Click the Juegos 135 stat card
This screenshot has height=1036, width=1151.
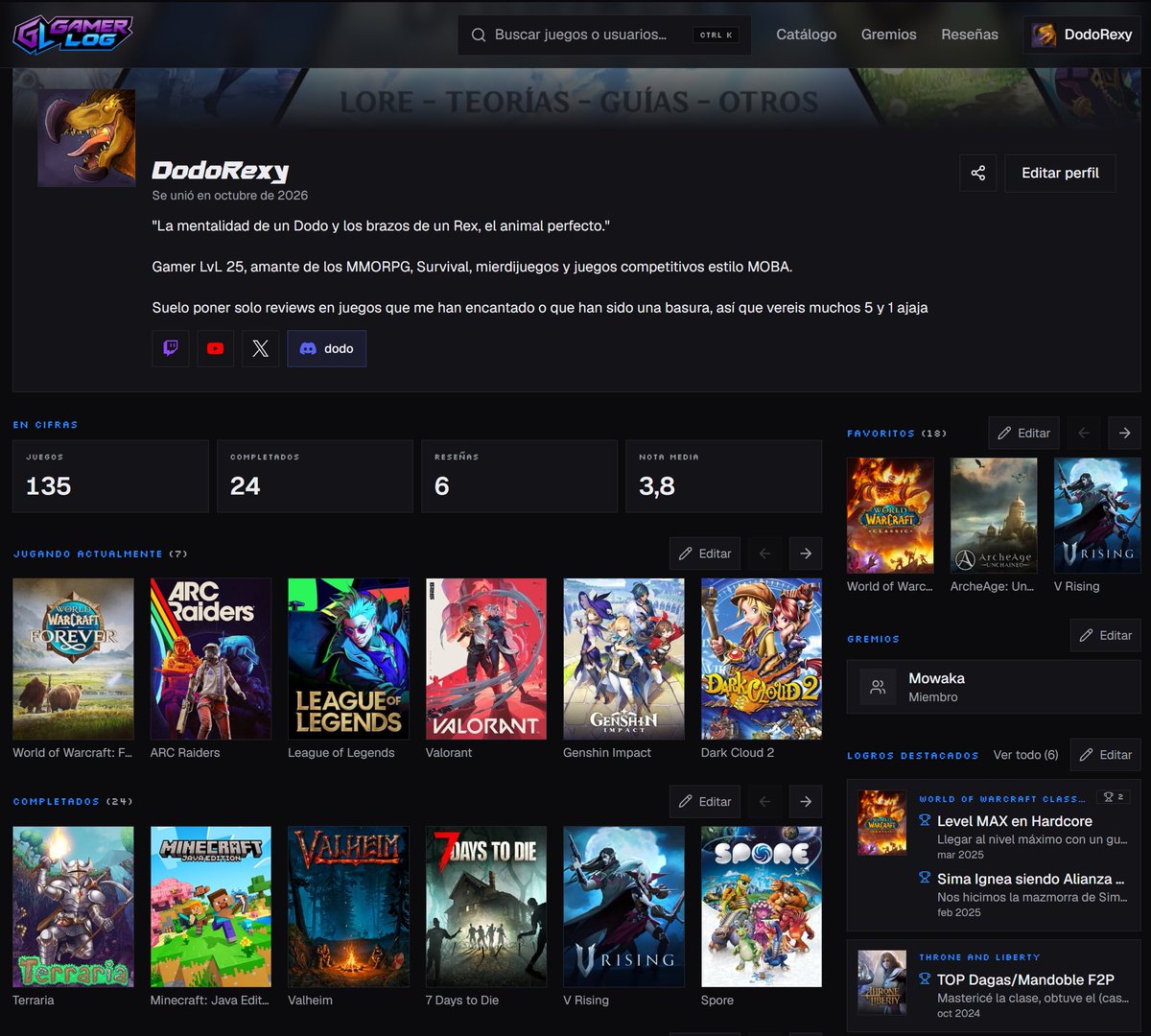(110, 476)
